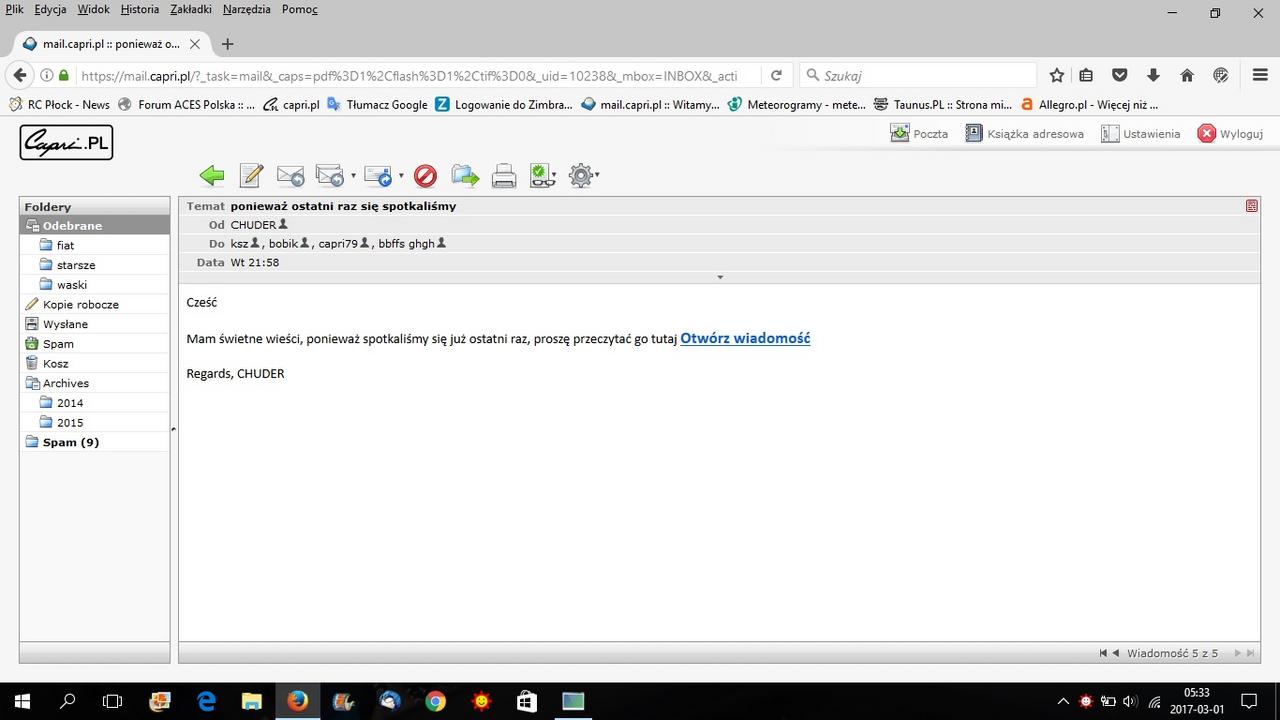Open Ustawienia settings

coord(1140,133)
